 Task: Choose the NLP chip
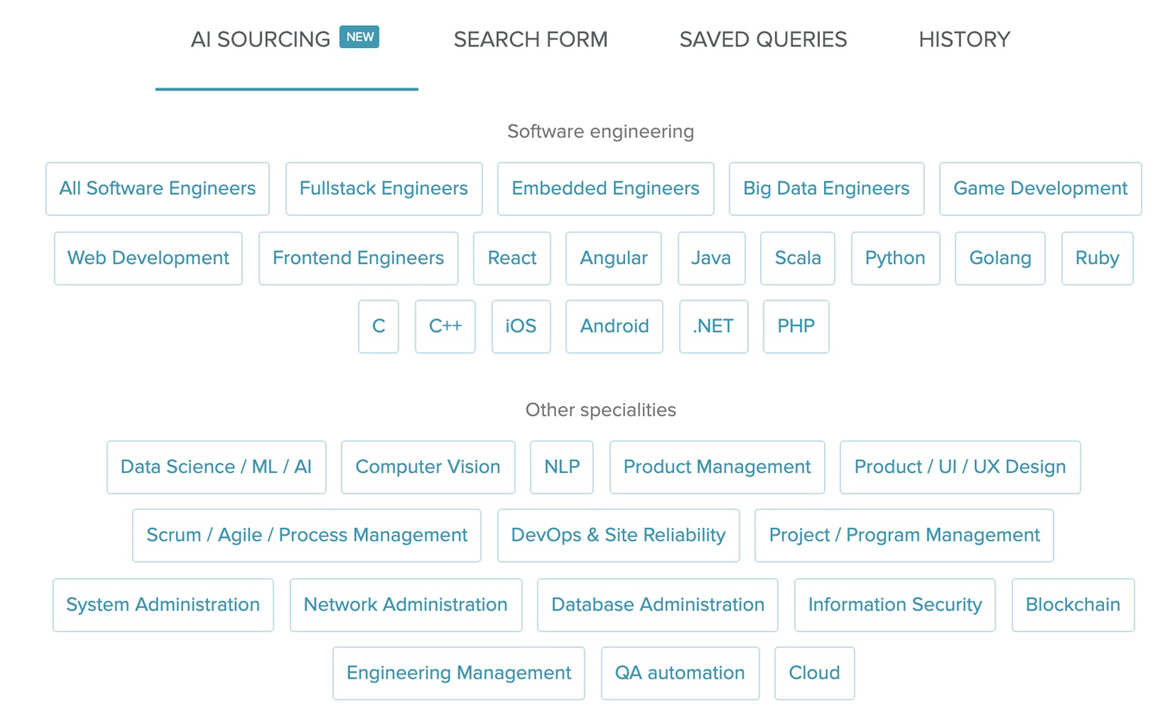tap(562, 467)
